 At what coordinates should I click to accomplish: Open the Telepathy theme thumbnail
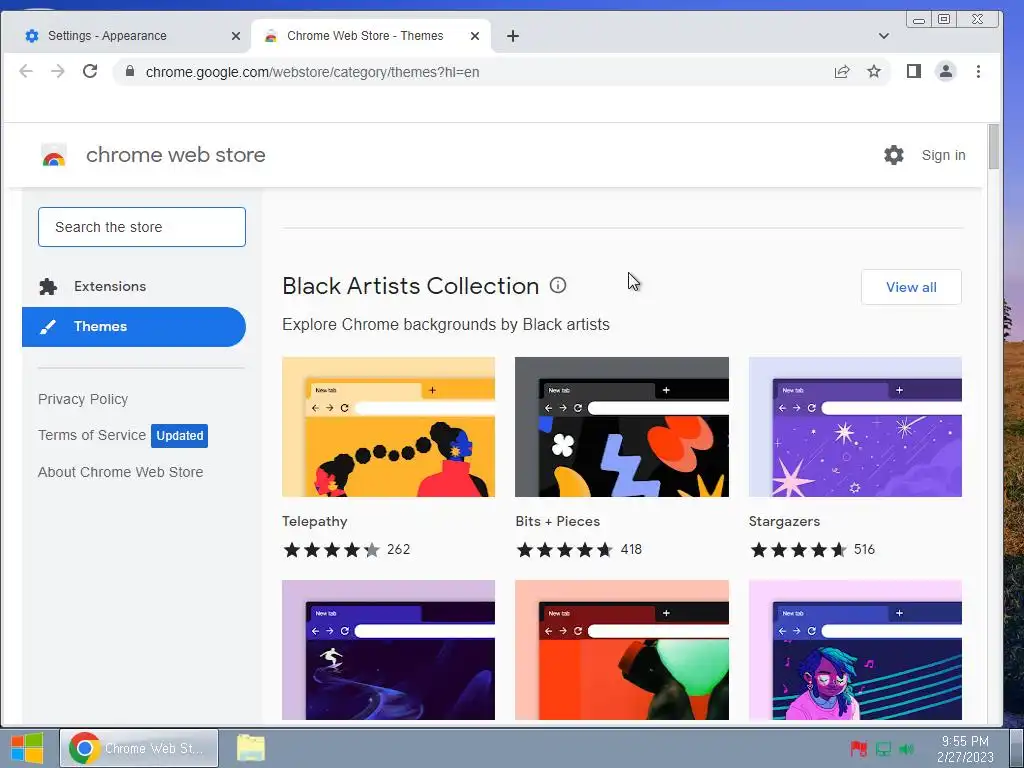(389, 427)
